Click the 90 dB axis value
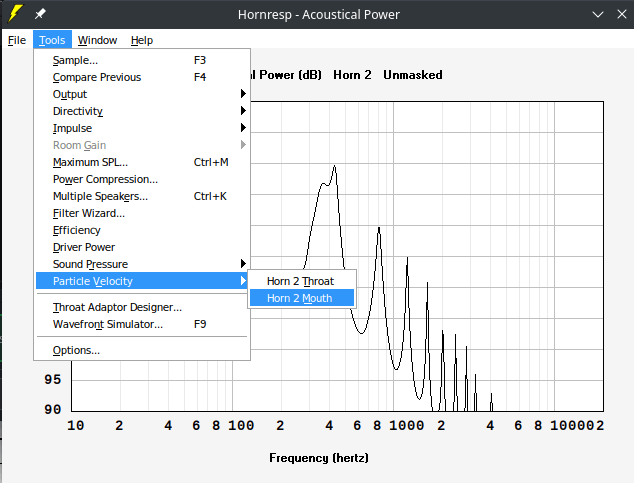 [x=53, y=409]
